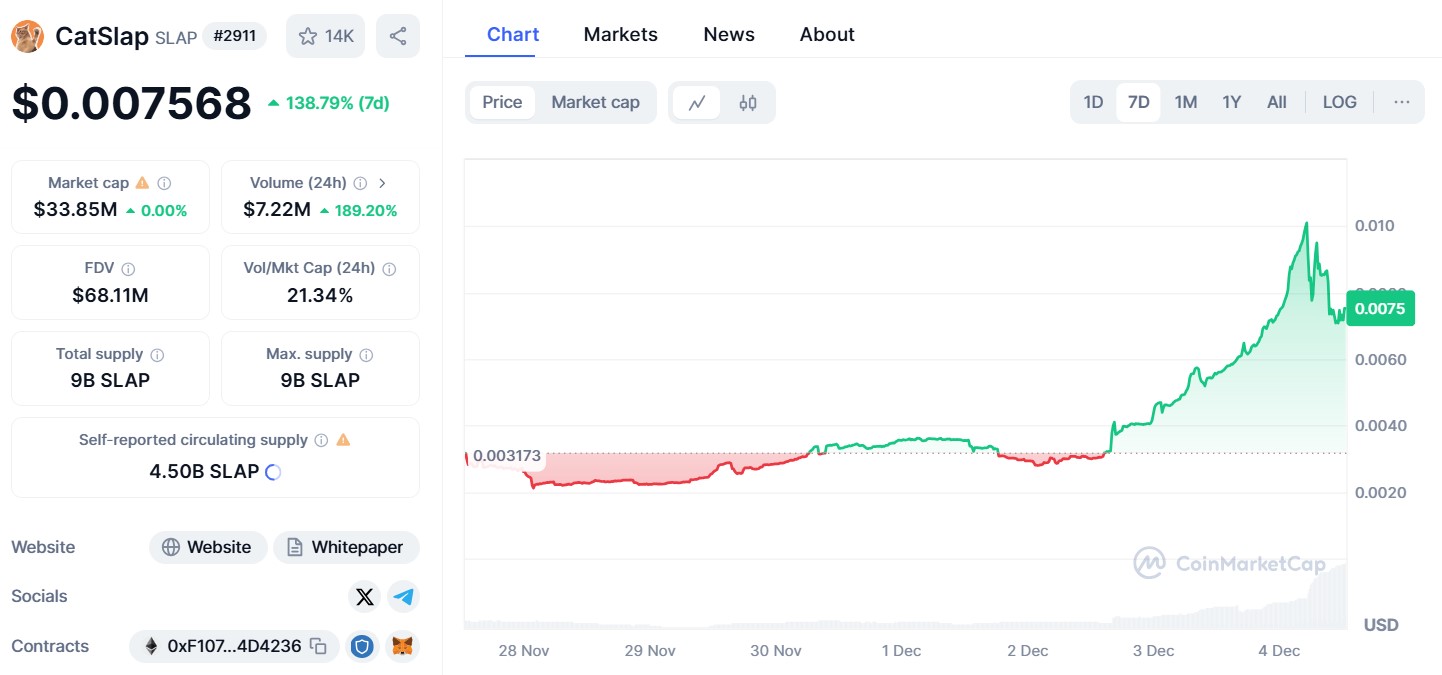Click the contract address 0xF107...4D4236

pos(234,646)
